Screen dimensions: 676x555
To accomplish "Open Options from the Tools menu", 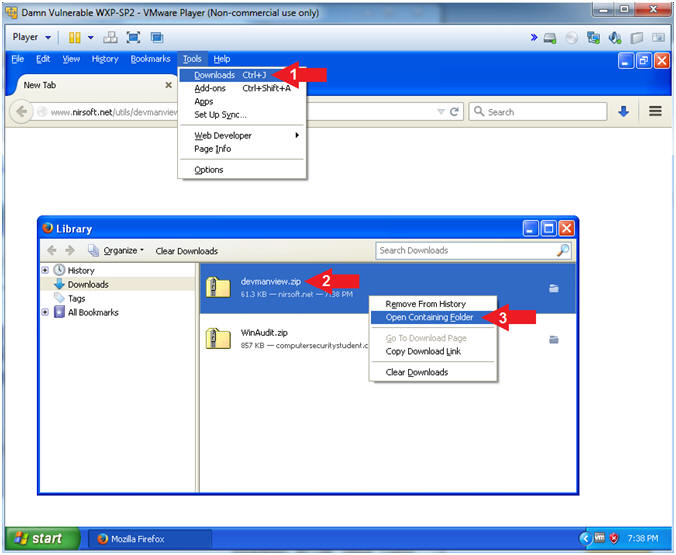I will (x=242, y=169).
